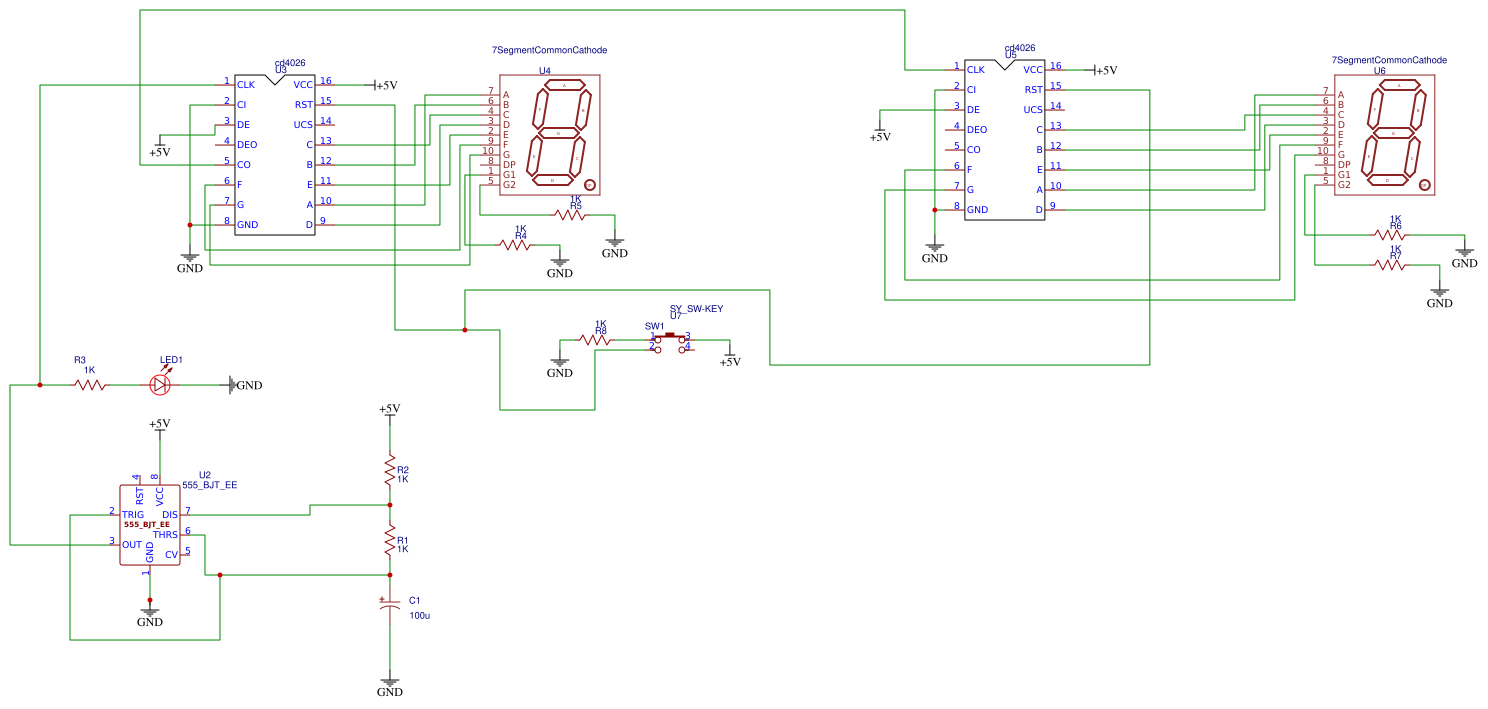Screen dimensions: 1488x709
Task: Select resistor R5 symbol
Action: pos(570,214)
